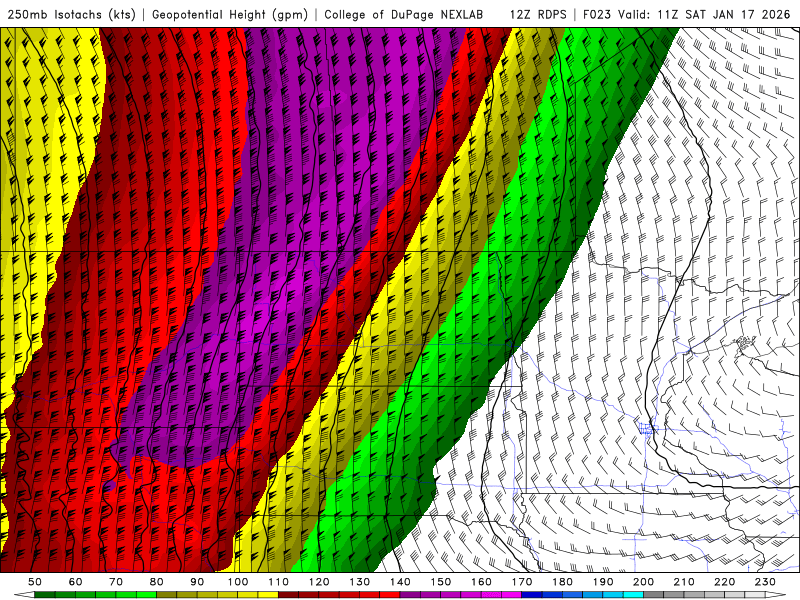Click the 'Geopotential Height (gpm)' title text
The height and width of the screenshot is (600, 800).
pos(230,14)
